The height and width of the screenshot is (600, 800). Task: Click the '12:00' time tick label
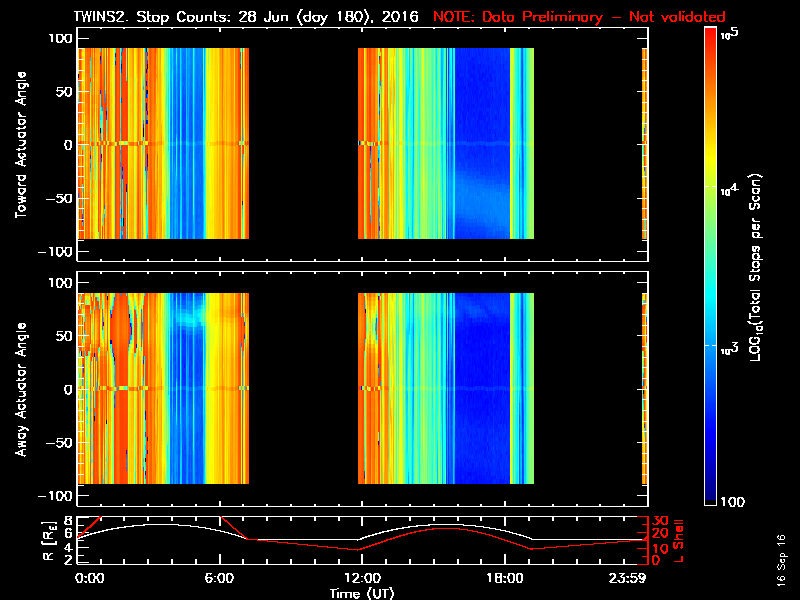pyautogui.click(x=362, y=578)
